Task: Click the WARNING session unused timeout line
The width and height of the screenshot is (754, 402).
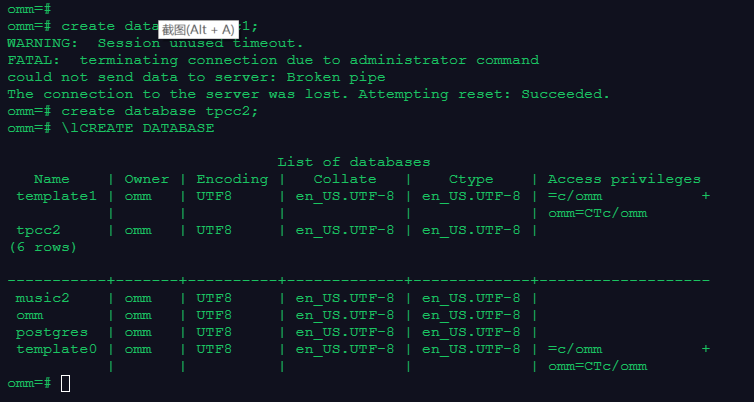Action: point(155,43)
